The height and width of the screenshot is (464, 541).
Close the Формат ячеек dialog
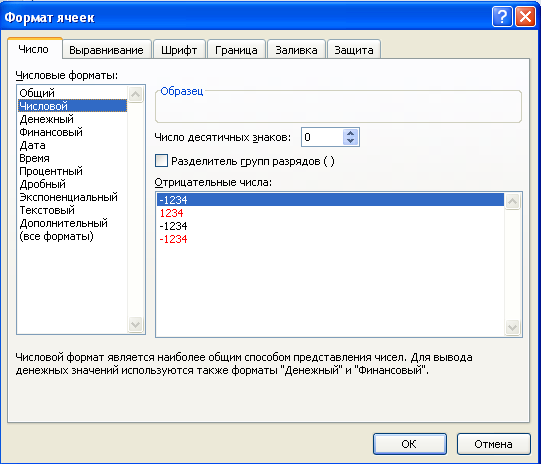coord(525,17)
